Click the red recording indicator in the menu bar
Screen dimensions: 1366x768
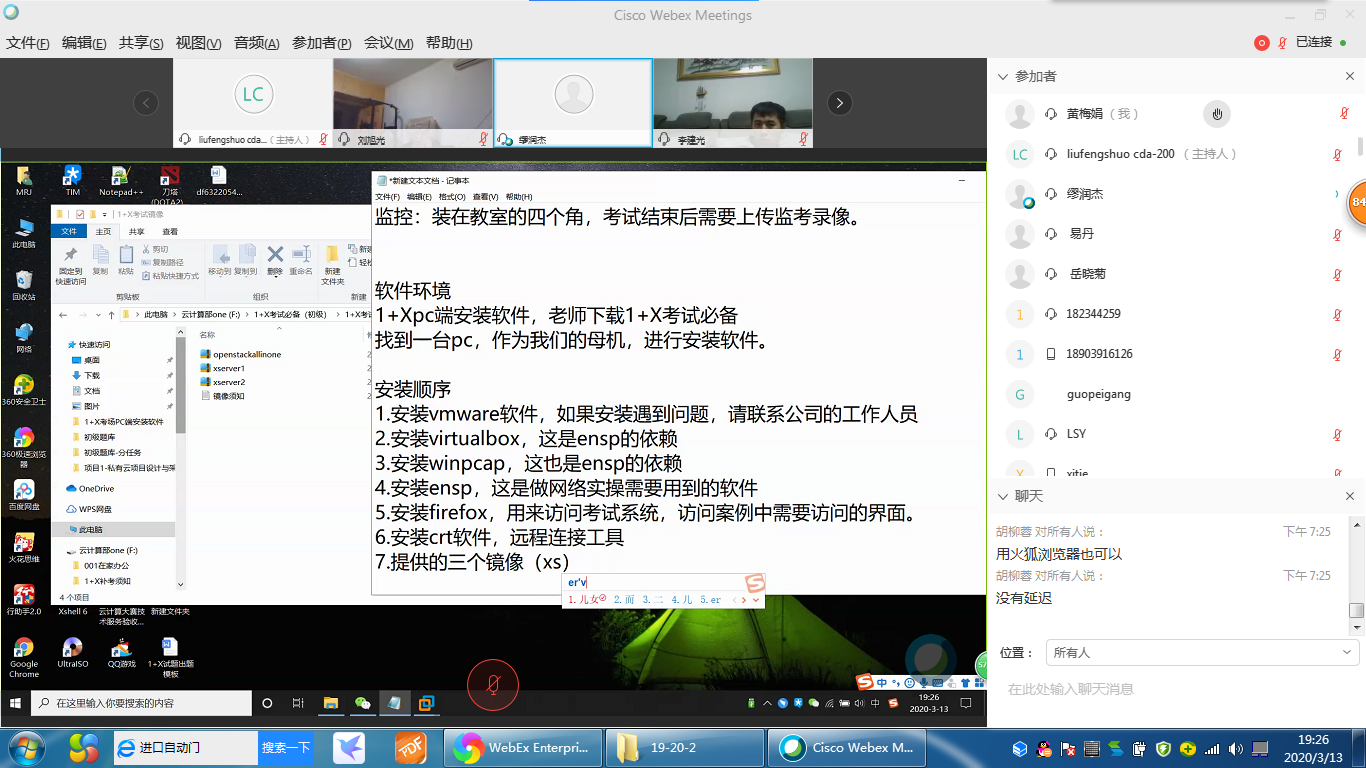(1262, 42)
